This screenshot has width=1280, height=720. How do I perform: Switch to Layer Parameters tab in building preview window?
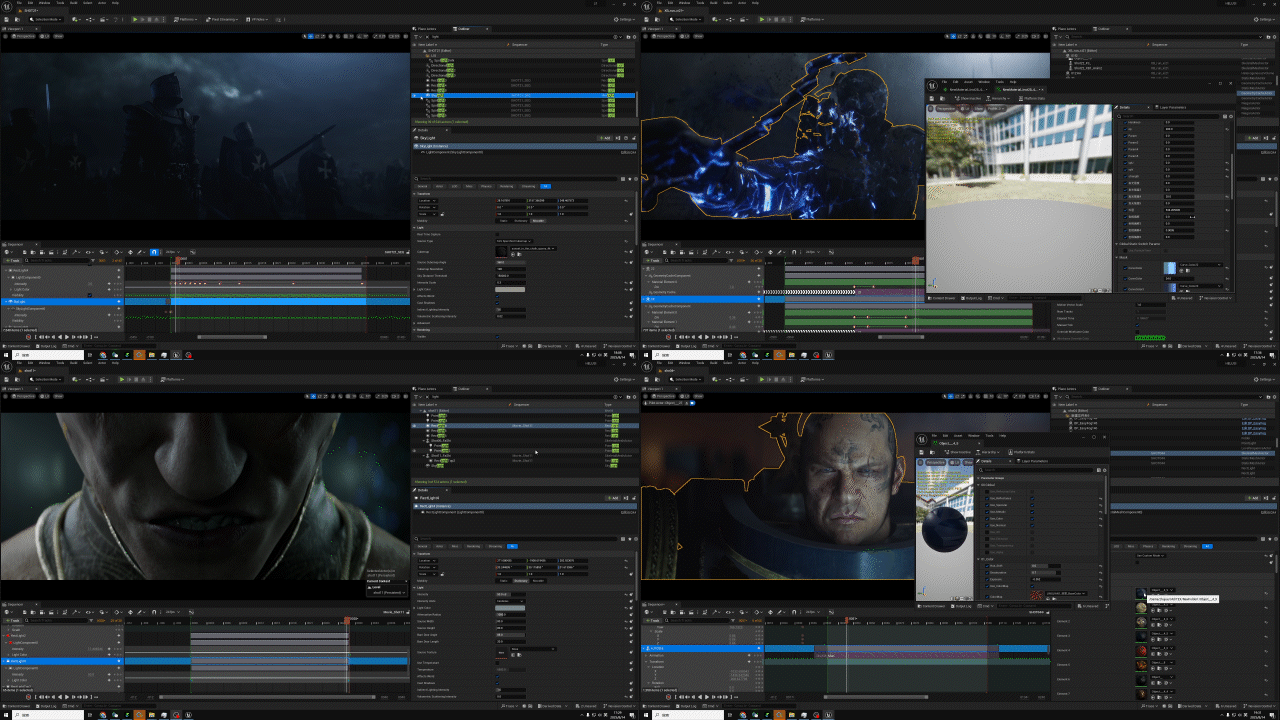coord(1170,107)
